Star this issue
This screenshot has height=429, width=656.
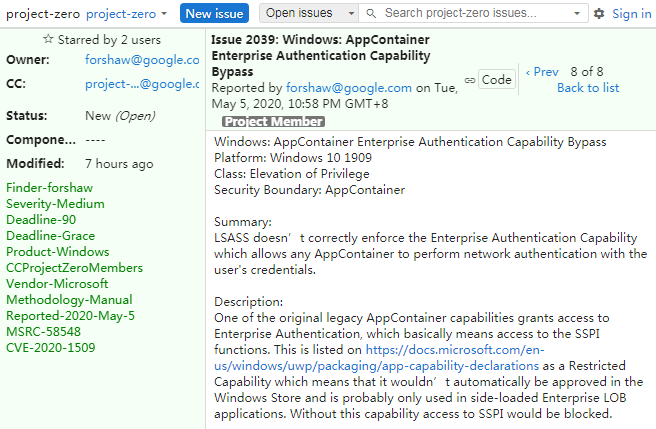[48, 39]
